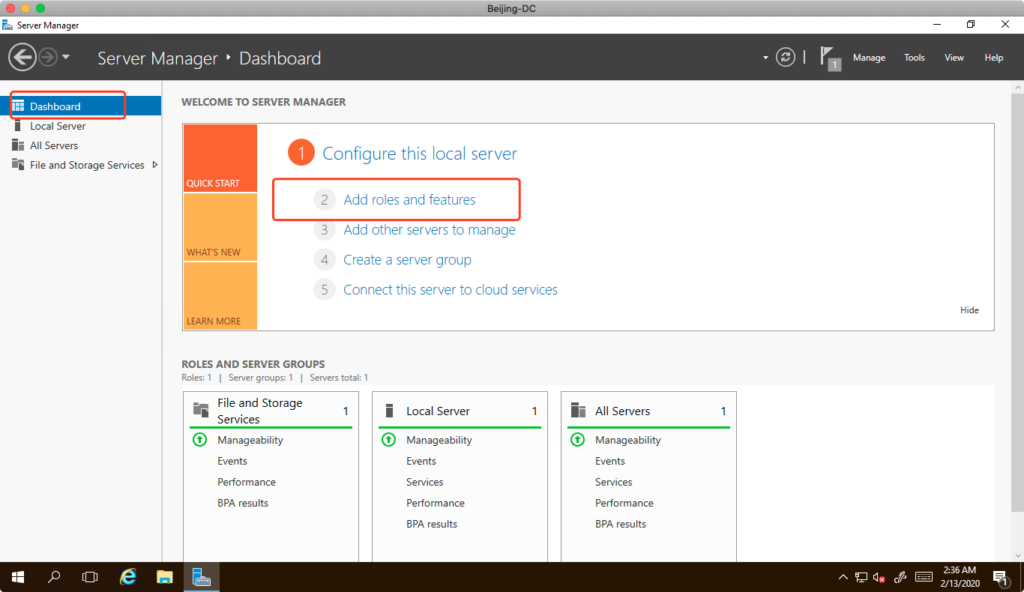Open navigation history dropdown arrow
The width and height of the screenshot is (1024, 592).
(x=66, y=57)
